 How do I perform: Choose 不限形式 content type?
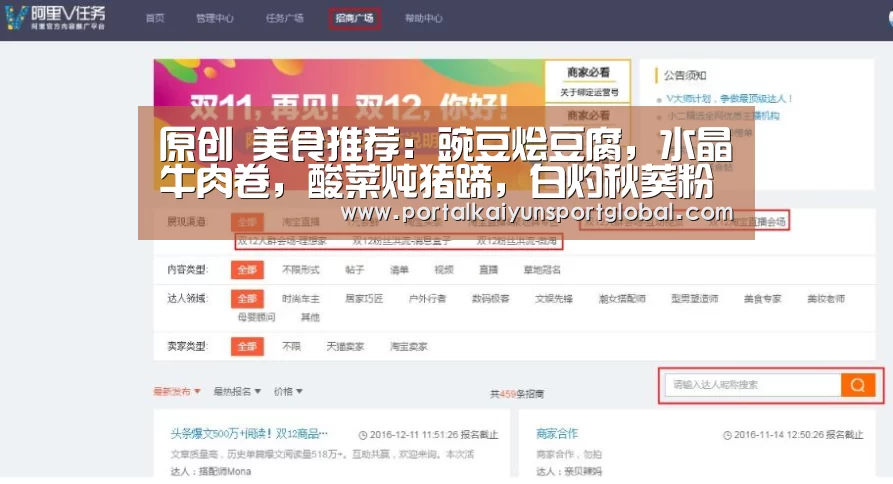tap(301, 270)
